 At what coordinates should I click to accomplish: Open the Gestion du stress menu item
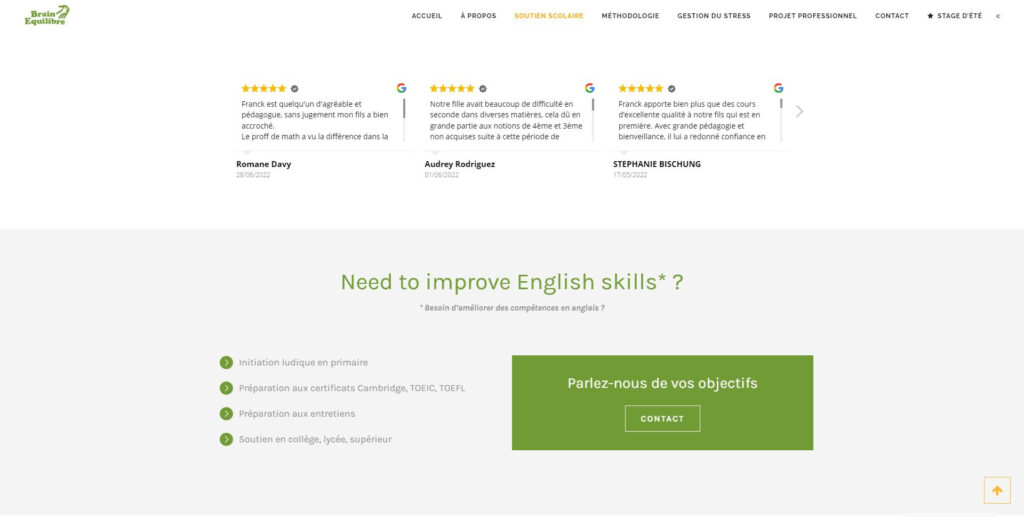click(714, 16)
